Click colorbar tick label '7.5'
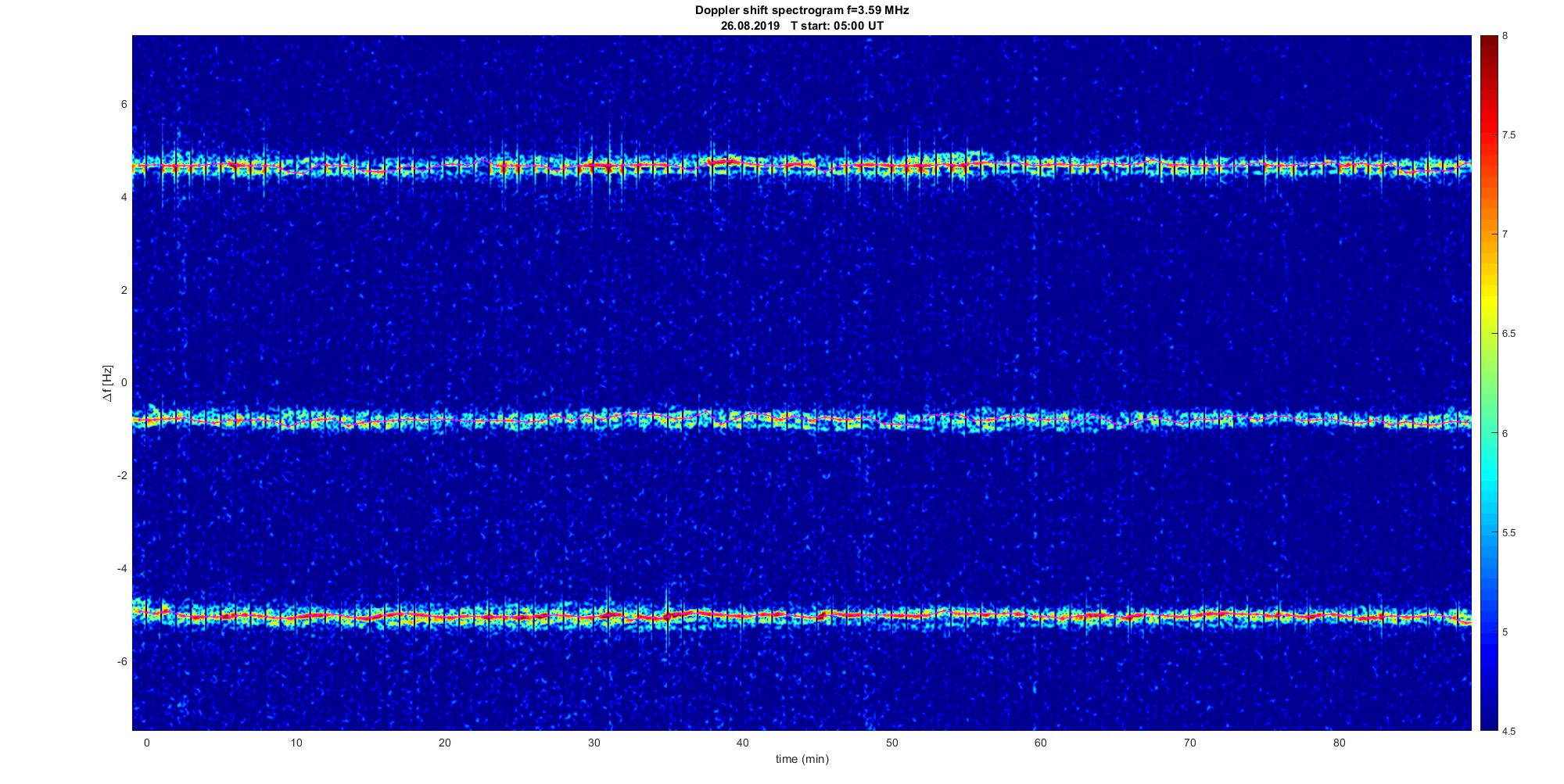Viewport: 1564px width, 784px height. (x=1508, y=135)
